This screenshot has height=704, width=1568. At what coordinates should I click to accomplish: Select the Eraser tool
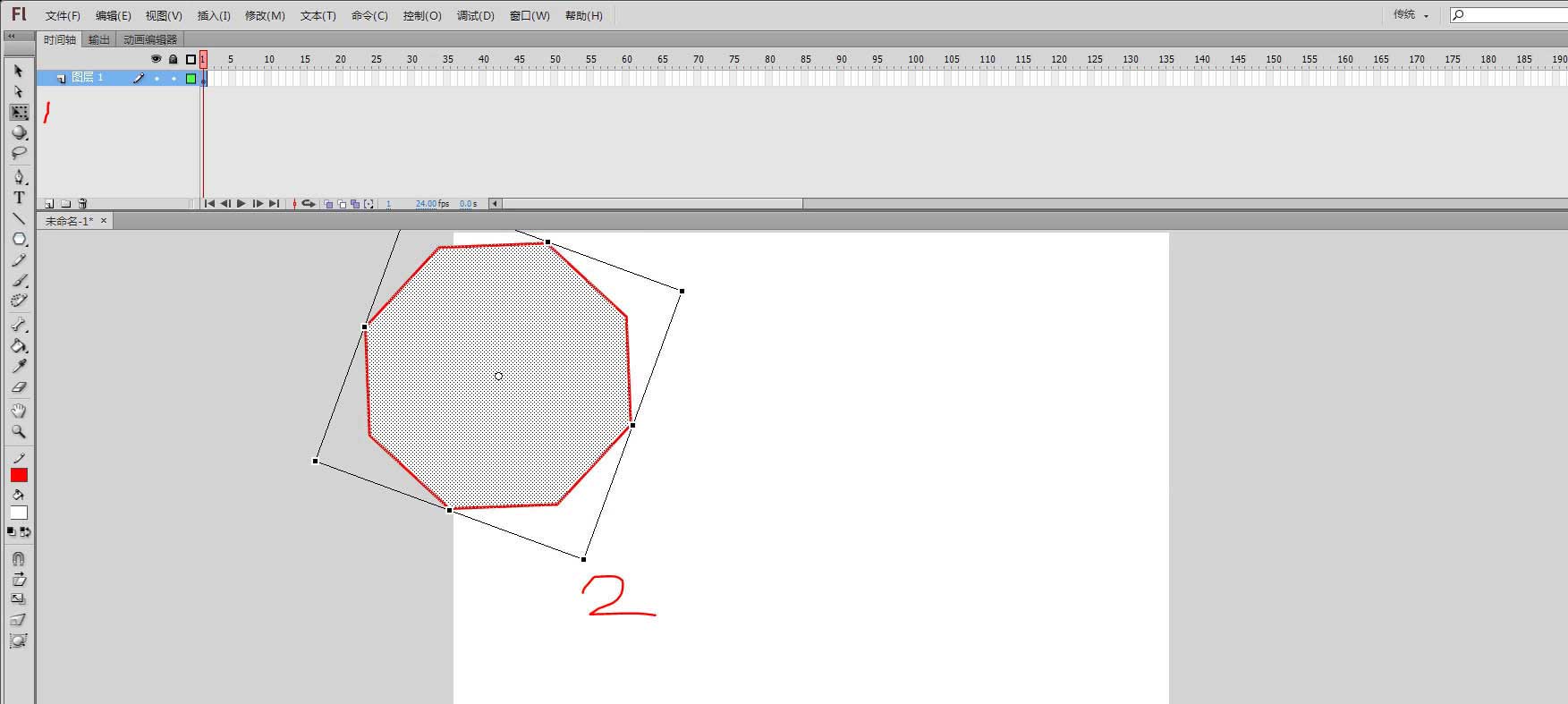click(19, 387)
